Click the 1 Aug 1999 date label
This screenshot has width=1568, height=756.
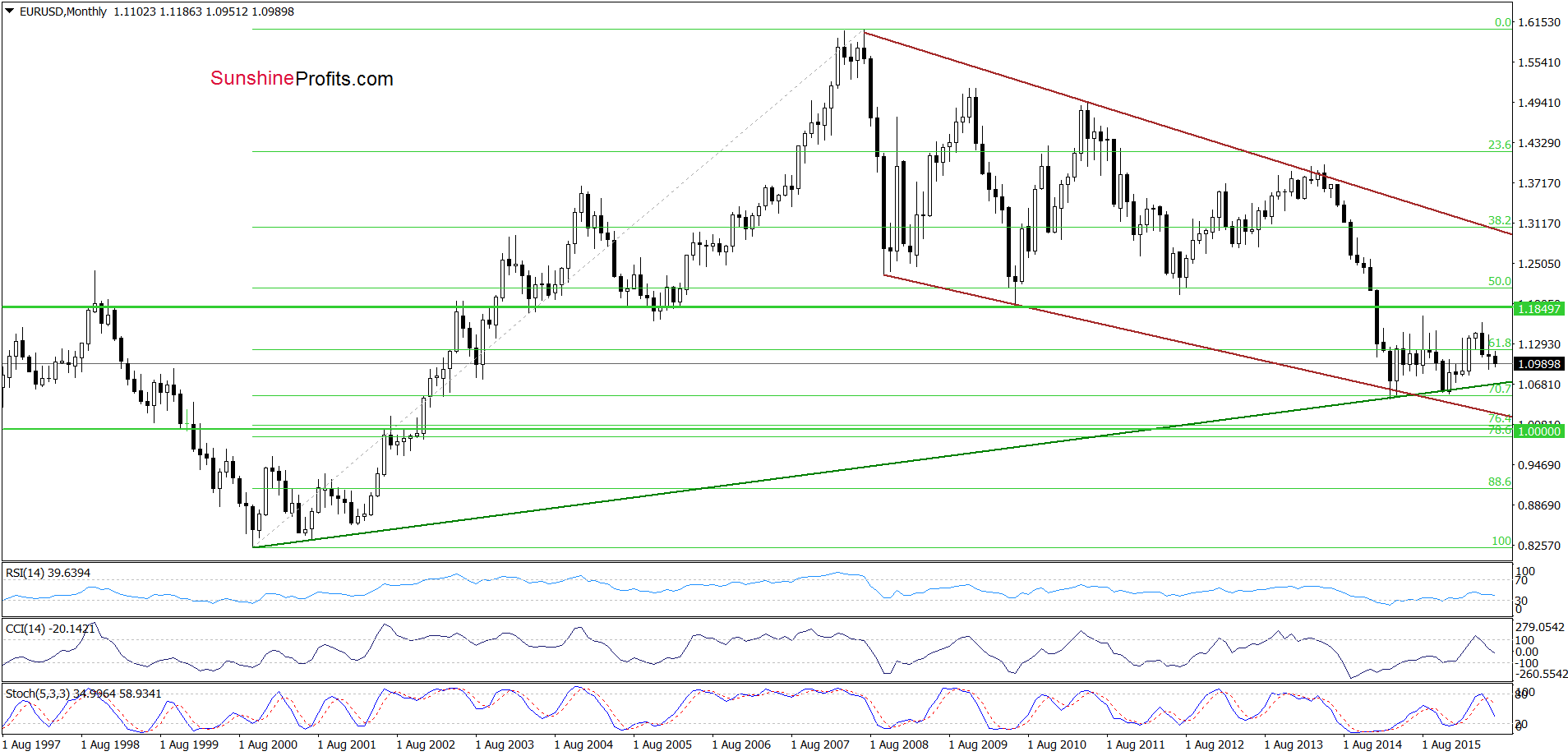tap(189, 744)
